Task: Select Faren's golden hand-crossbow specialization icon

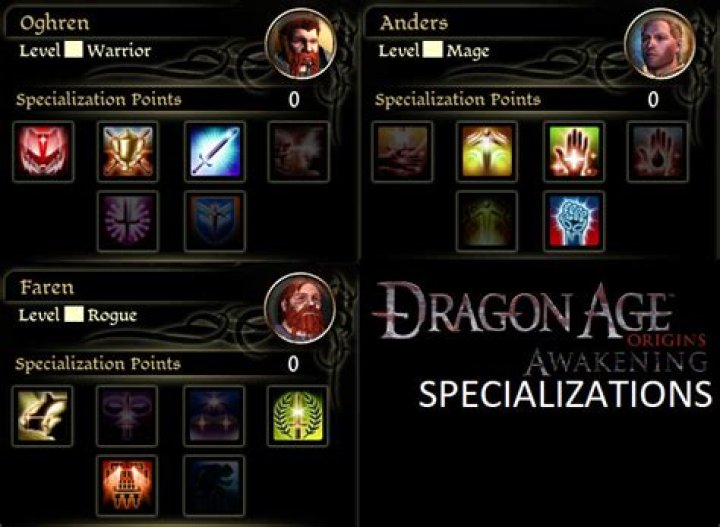Action: click(42, 416)
